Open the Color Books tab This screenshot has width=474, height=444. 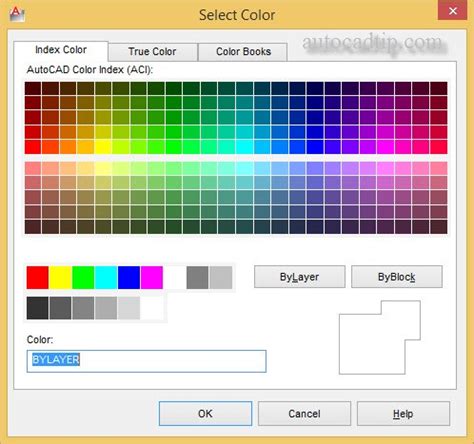[x=243, y=52]
